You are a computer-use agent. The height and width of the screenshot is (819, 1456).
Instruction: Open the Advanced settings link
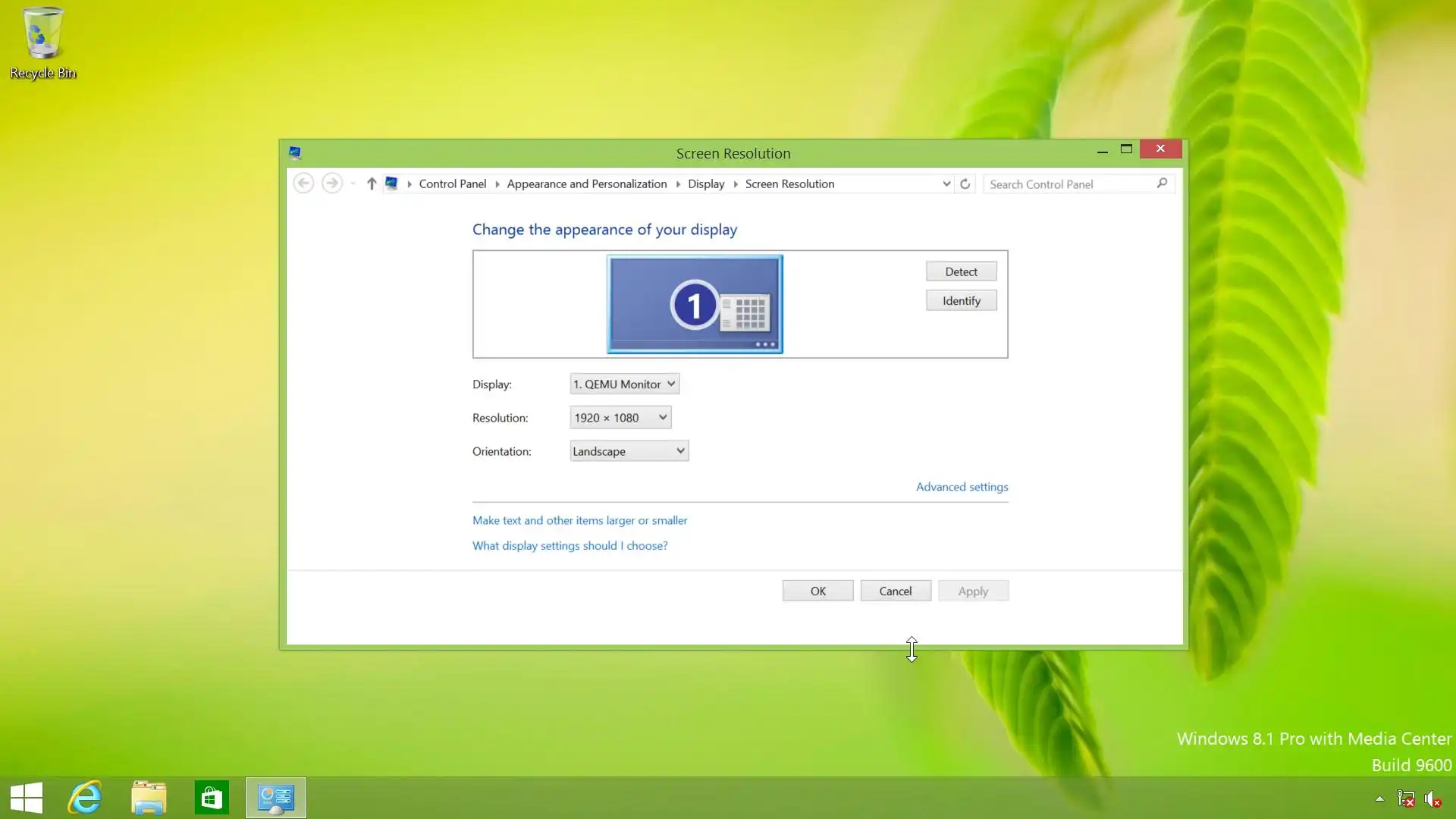962,487
